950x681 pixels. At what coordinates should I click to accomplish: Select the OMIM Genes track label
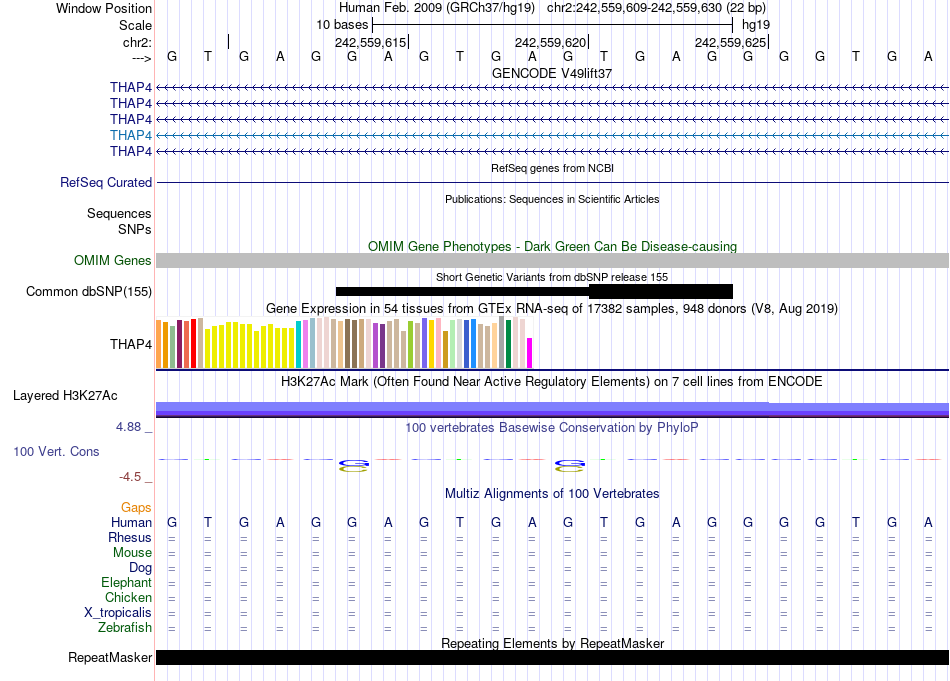point(113,261)
